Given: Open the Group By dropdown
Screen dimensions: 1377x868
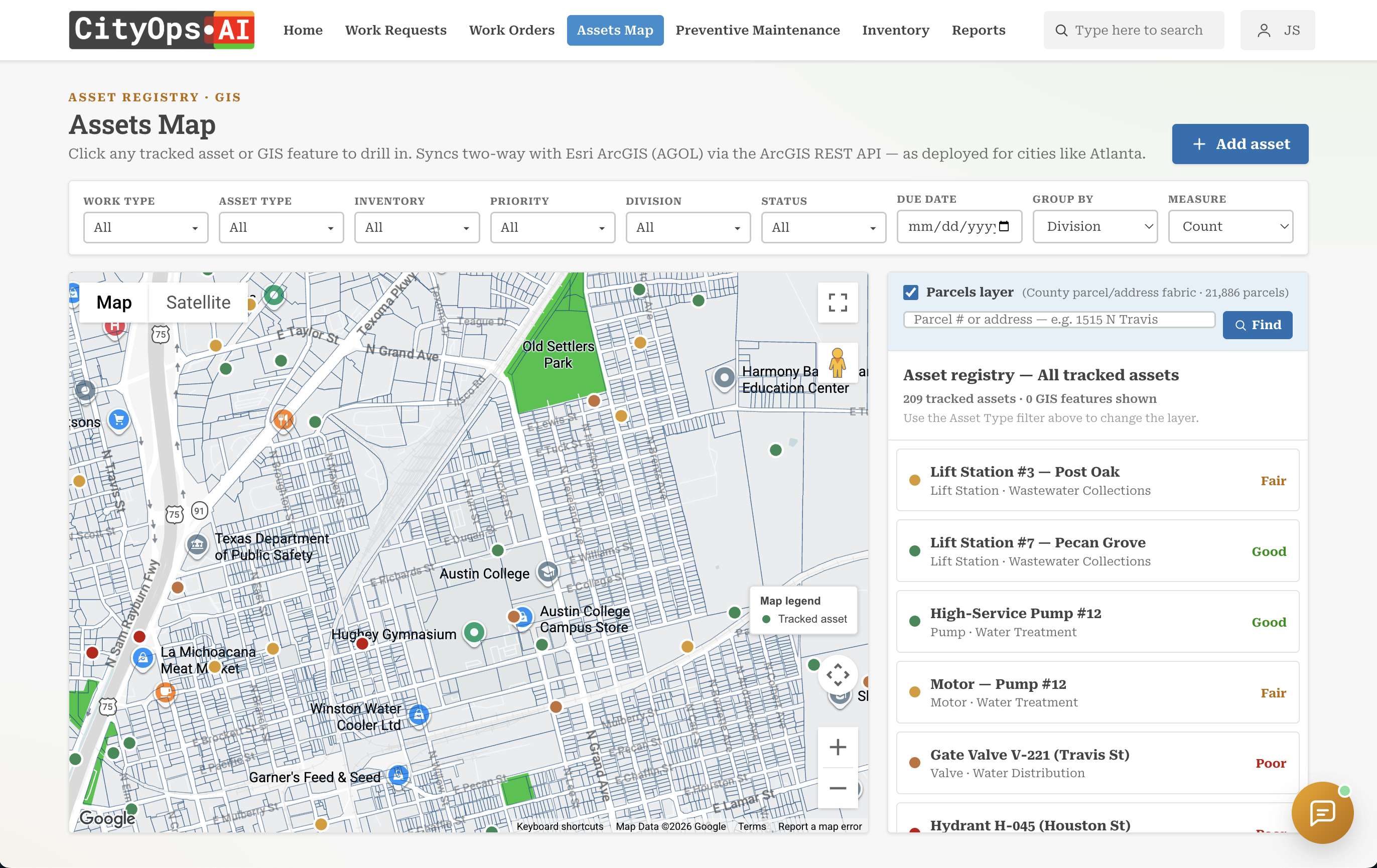Looking at the screenshot, I should pos(1095,226).
